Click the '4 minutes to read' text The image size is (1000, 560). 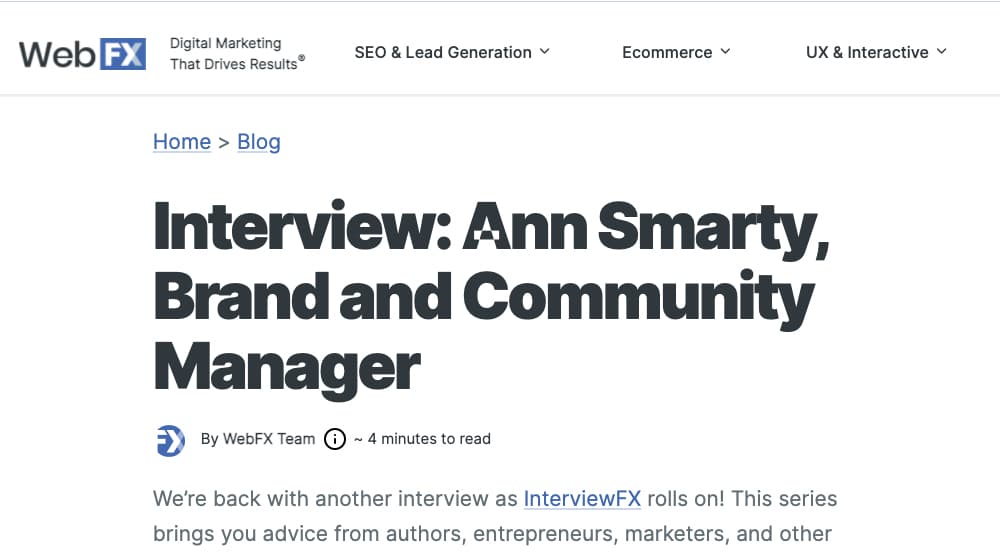point(429,439)
